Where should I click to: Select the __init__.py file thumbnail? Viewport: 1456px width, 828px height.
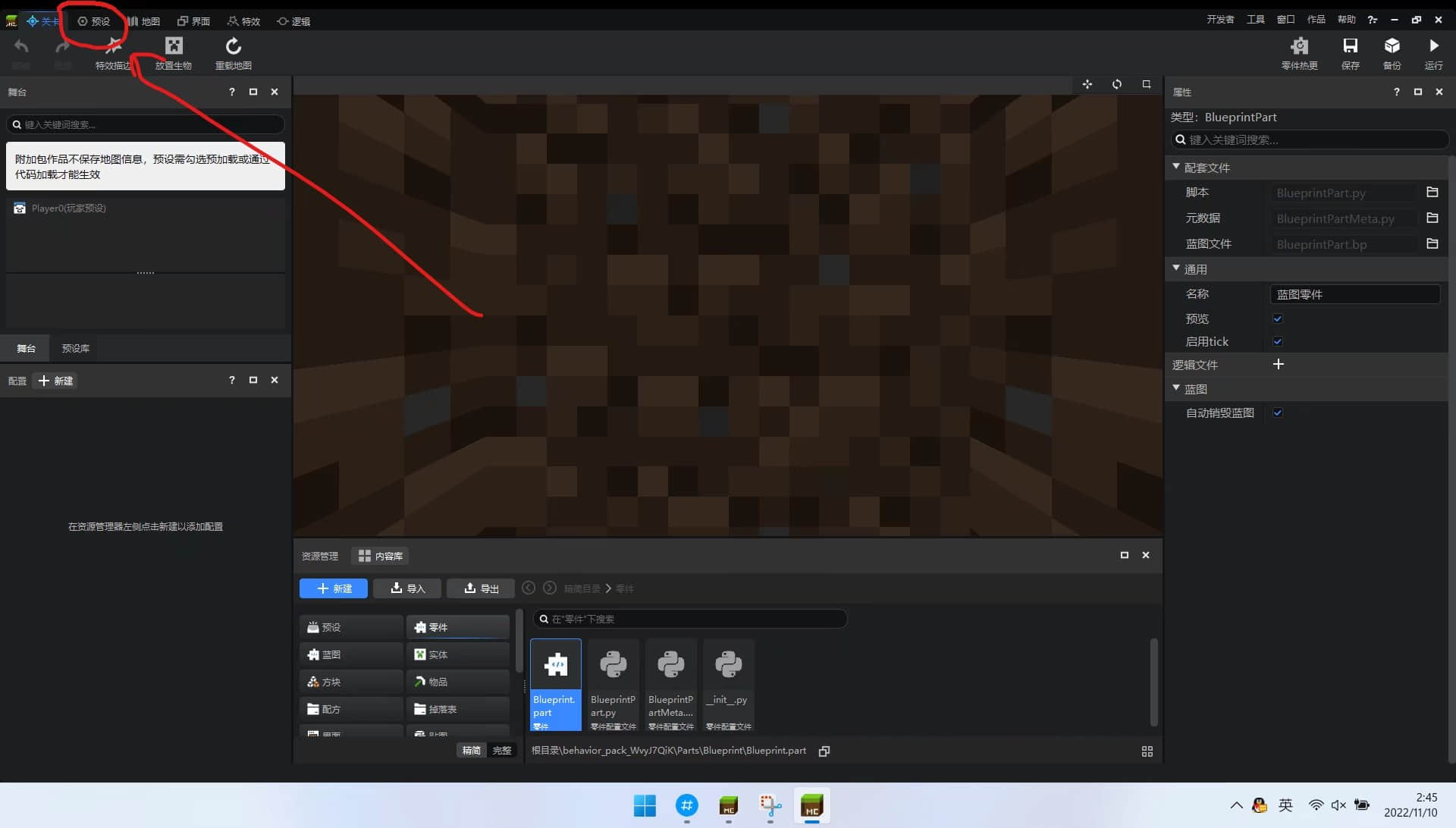point(729,685)
